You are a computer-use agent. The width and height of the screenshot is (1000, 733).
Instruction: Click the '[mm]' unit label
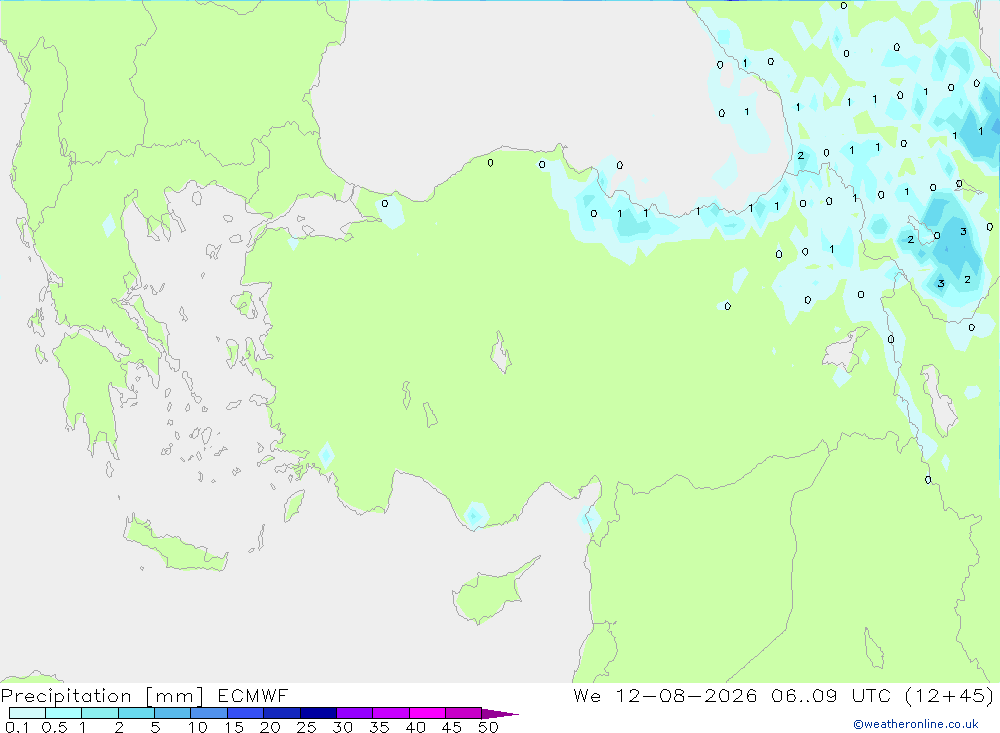point(174,695)
